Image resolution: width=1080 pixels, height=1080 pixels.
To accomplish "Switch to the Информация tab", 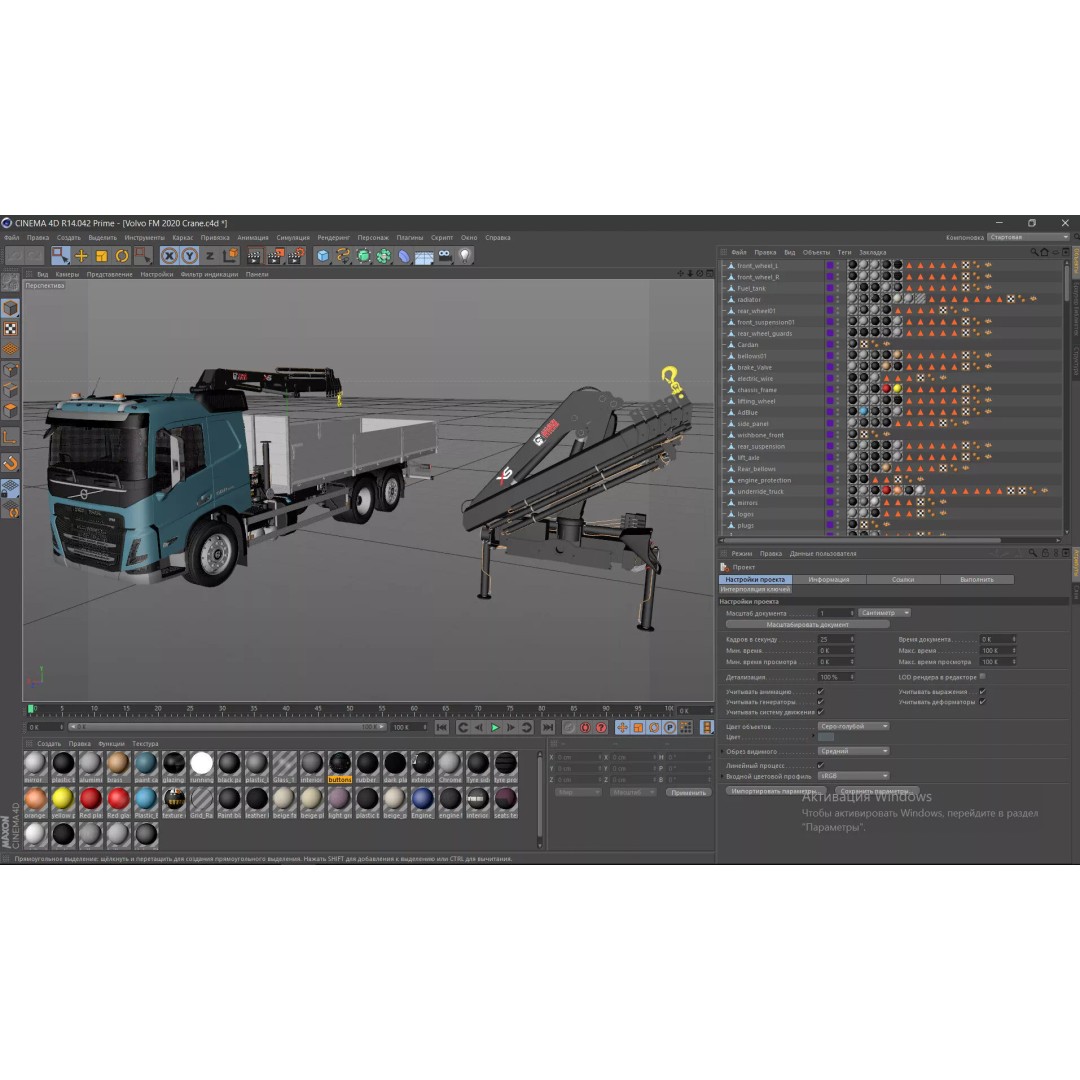I will coord(829,579).
